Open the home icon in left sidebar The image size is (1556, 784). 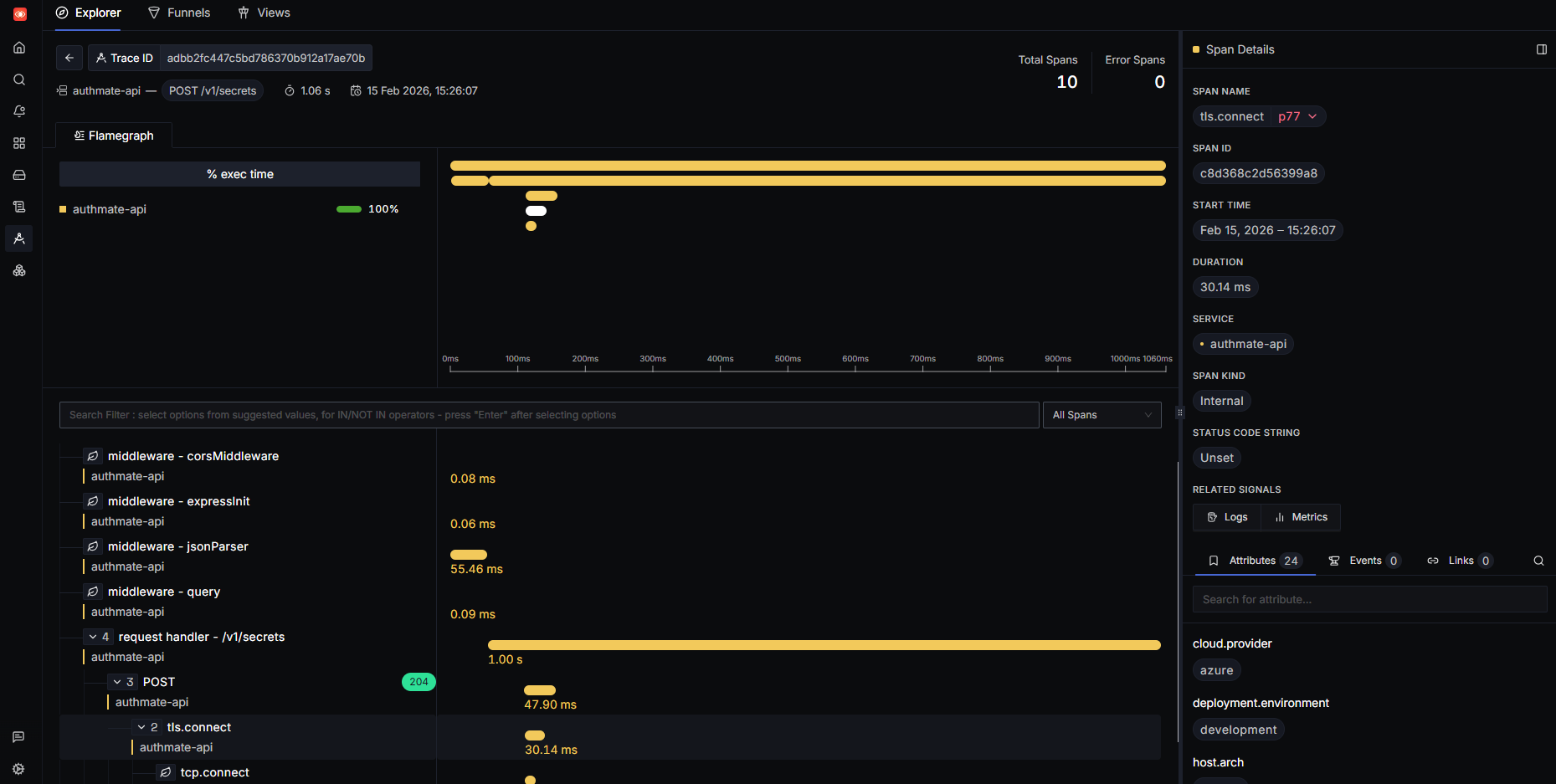(x=19, y=48)
